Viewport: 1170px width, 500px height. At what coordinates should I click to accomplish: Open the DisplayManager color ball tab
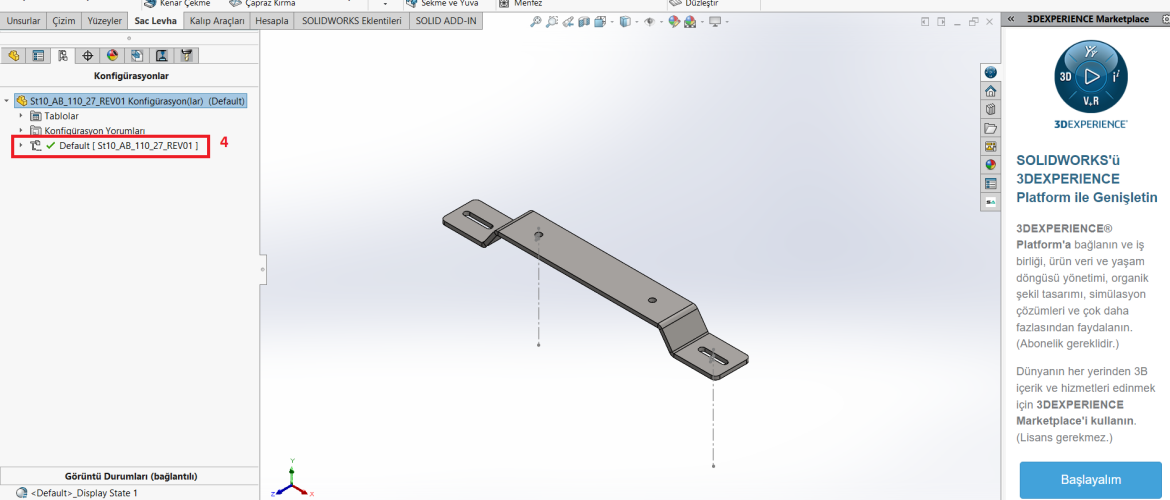tap(112, 56)
